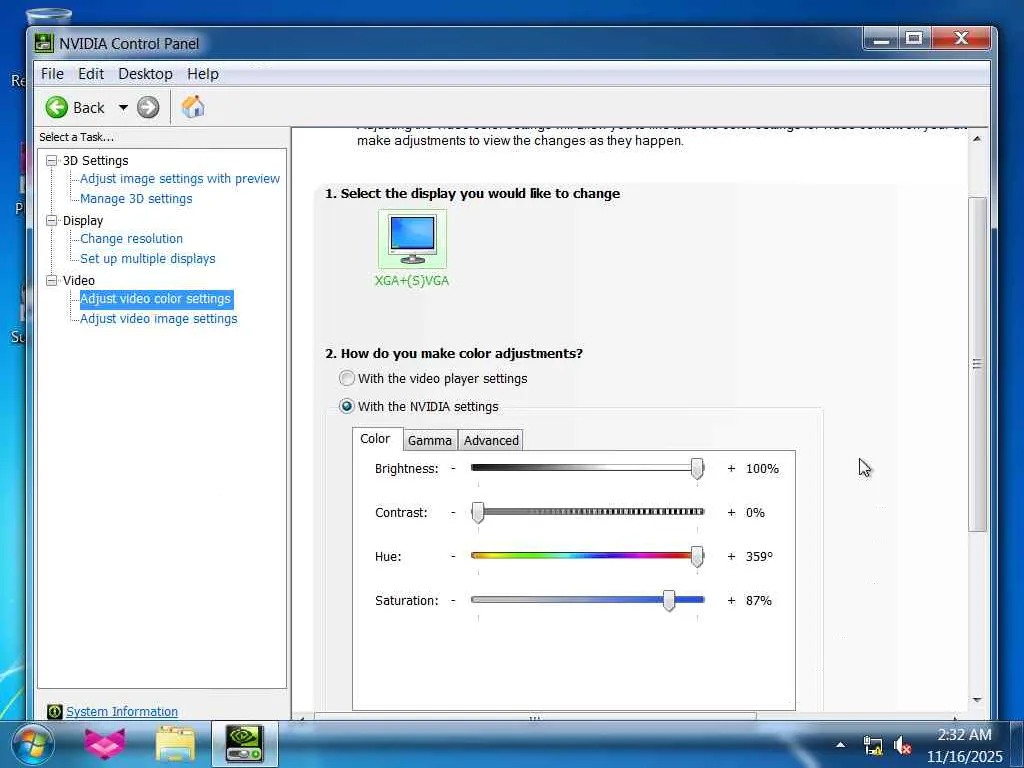This screenshot has width=1024, height=768.
Task: Click the Display tree label
Action: click(83, 221)
